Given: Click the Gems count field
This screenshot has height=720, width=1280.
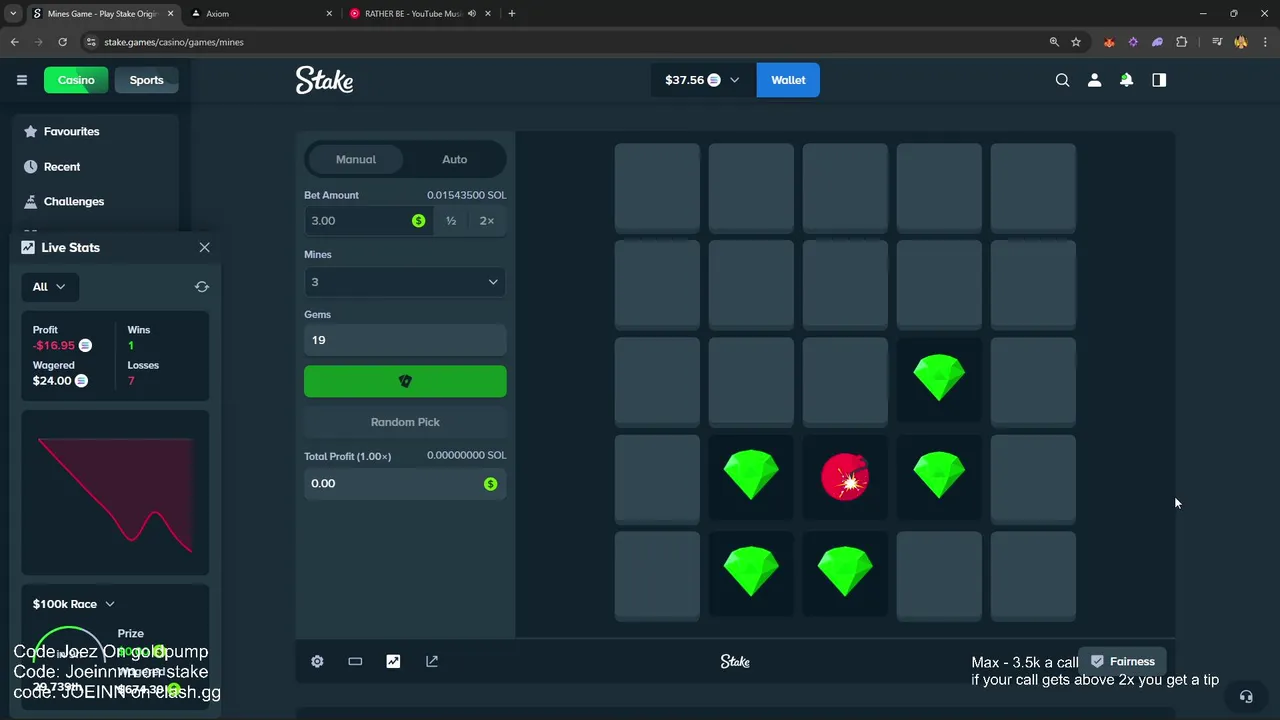Looking at the screenshot, I should click(405, 340).
